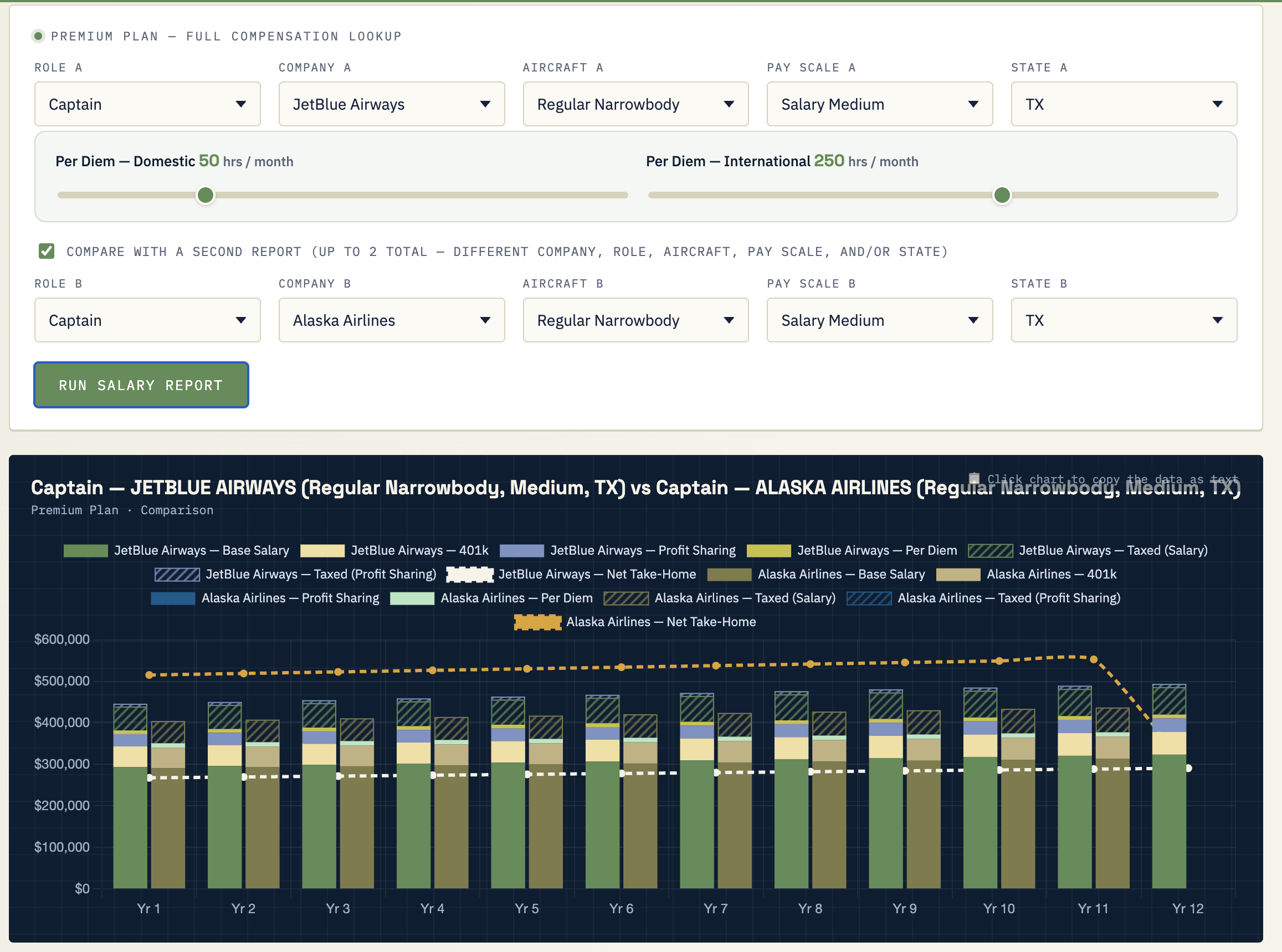
Task: Toggle Alaska Airlines Profit Sharing legend swatch
Action: [173, 598]
